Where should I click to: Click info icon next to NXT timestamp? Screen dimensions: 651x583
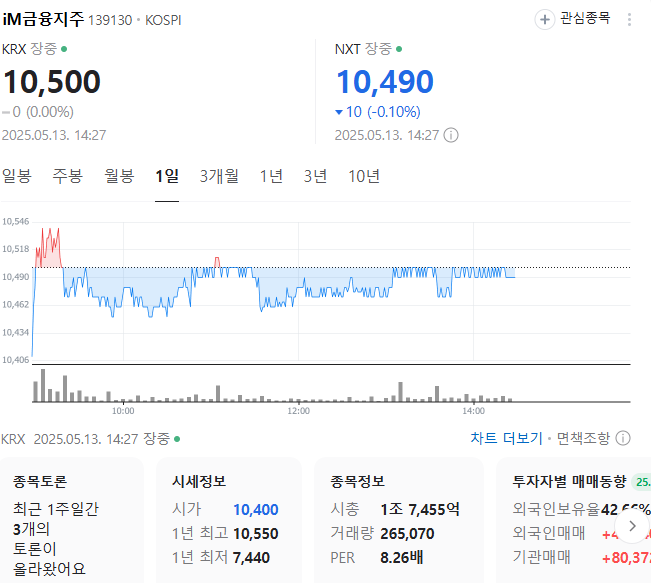pyautogui.click(x=451, y=135)
